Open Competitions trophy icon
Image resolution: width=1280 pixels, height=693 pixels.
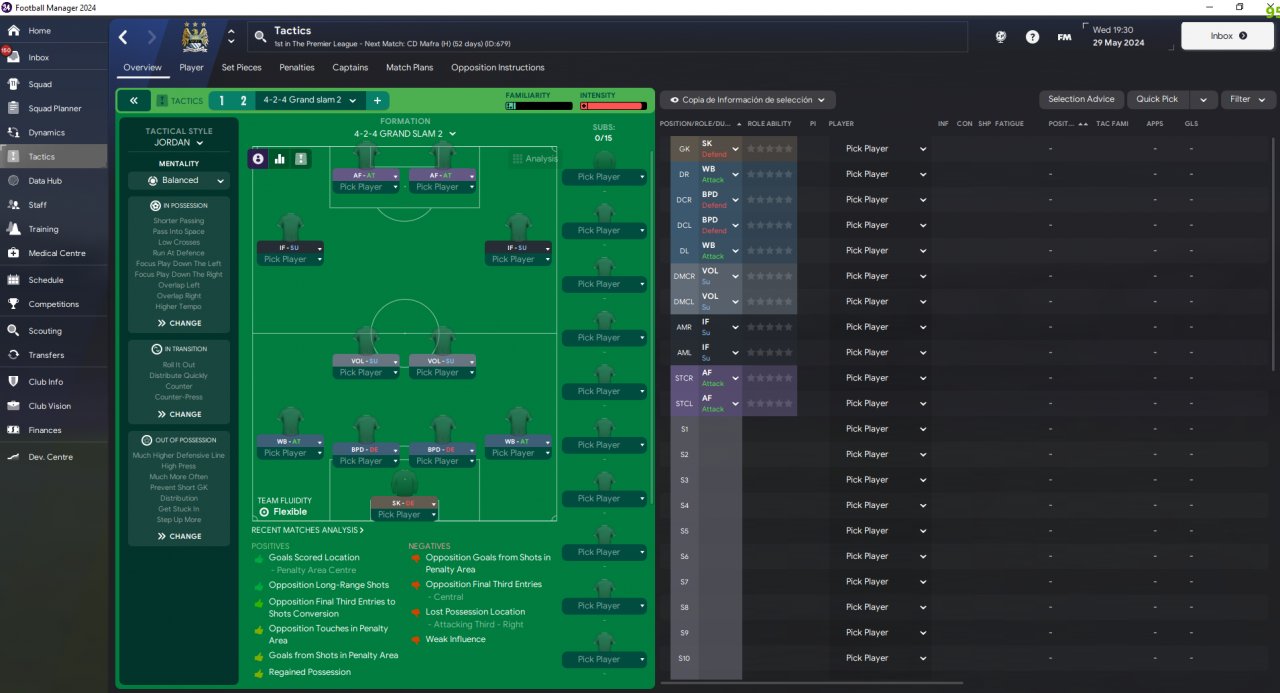(13, 304)
